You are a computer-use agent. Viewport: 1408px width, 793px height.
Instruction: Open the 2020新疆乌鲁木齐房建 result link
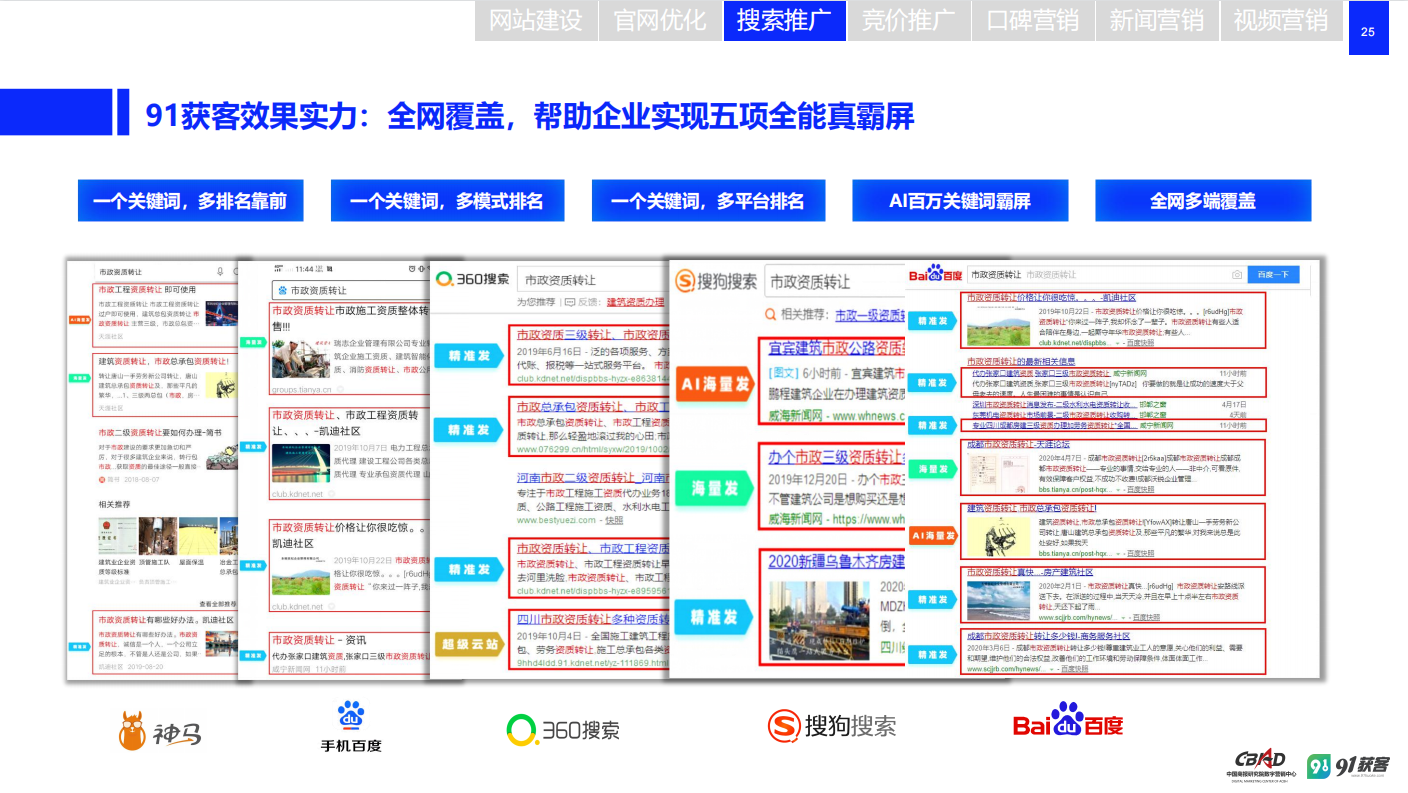pos(837,561)
